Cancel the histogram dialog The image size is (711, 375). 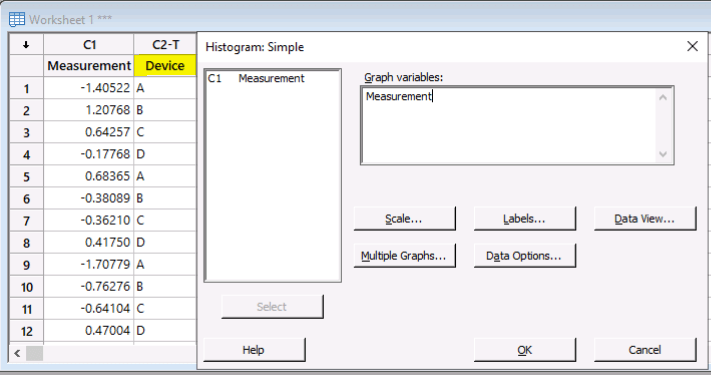(644, 350)
